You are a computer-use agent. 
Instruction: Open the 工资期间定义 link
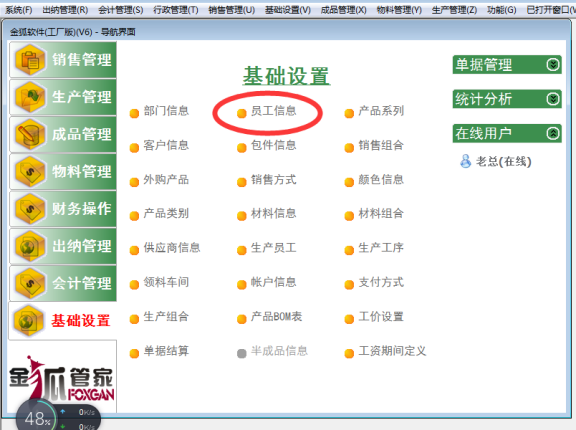coord(392,351)
